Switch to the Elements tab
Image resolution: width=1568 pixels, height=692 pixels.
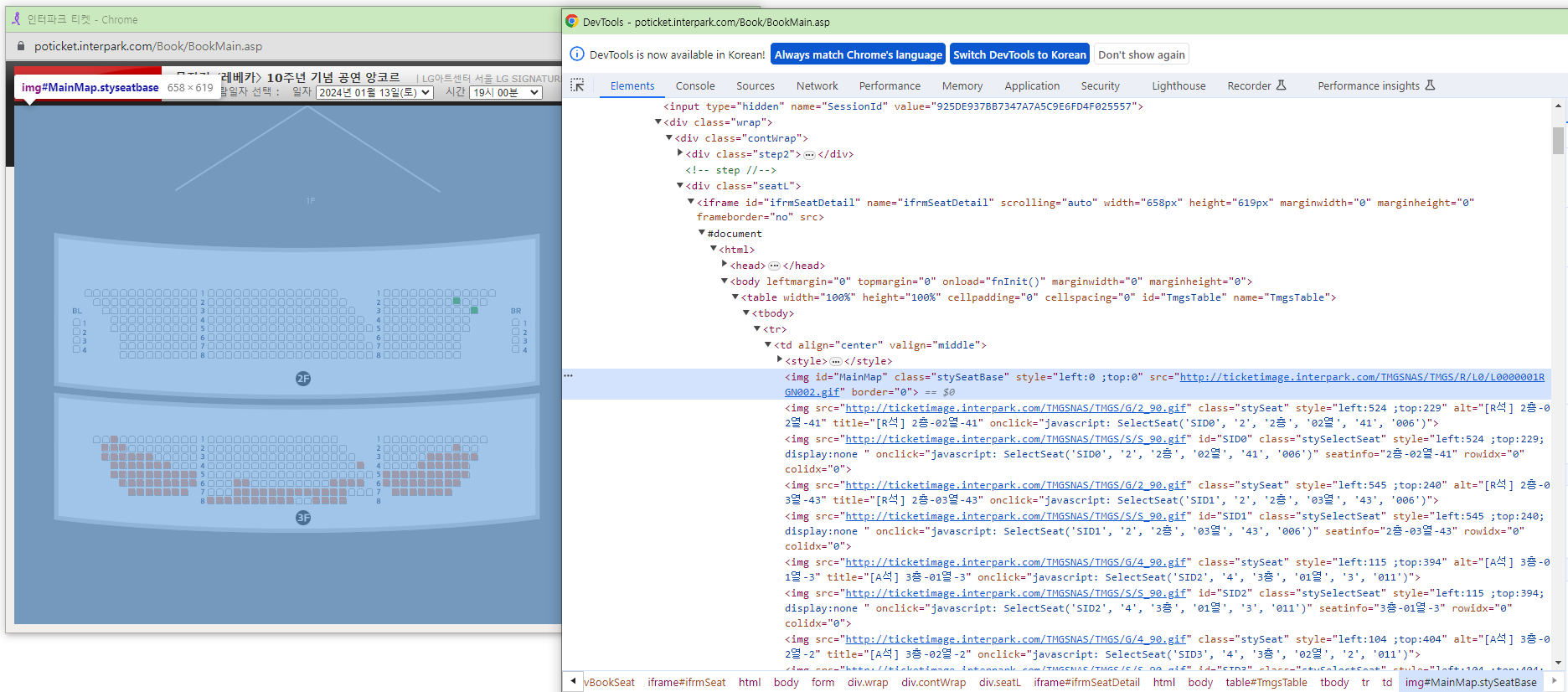(632, 85)
